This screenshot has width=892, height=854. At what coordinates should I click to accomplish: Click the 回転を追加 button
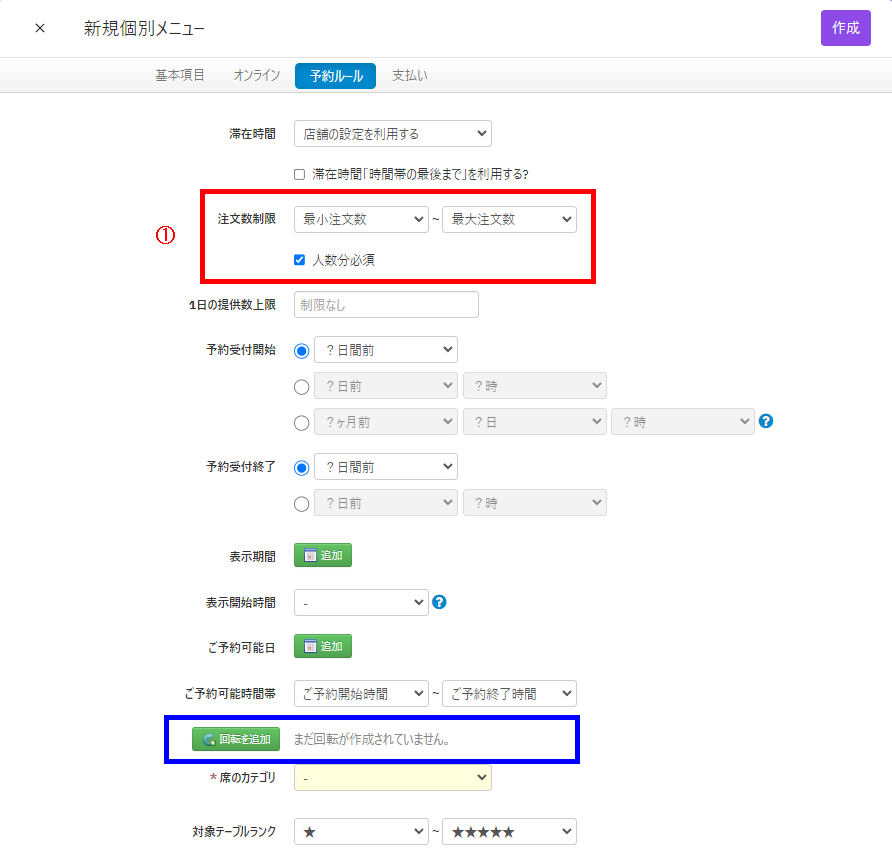coord(236,739)
